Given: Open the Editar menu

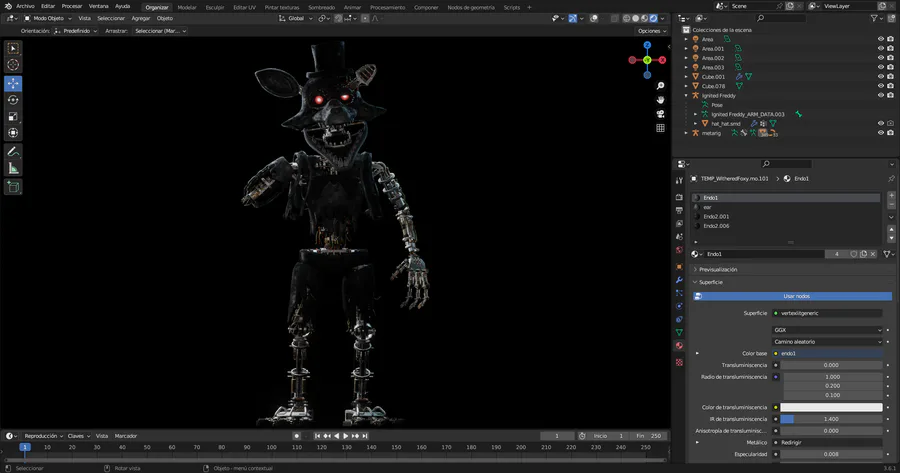Looking at the screenshot, I should click(48, 6).
